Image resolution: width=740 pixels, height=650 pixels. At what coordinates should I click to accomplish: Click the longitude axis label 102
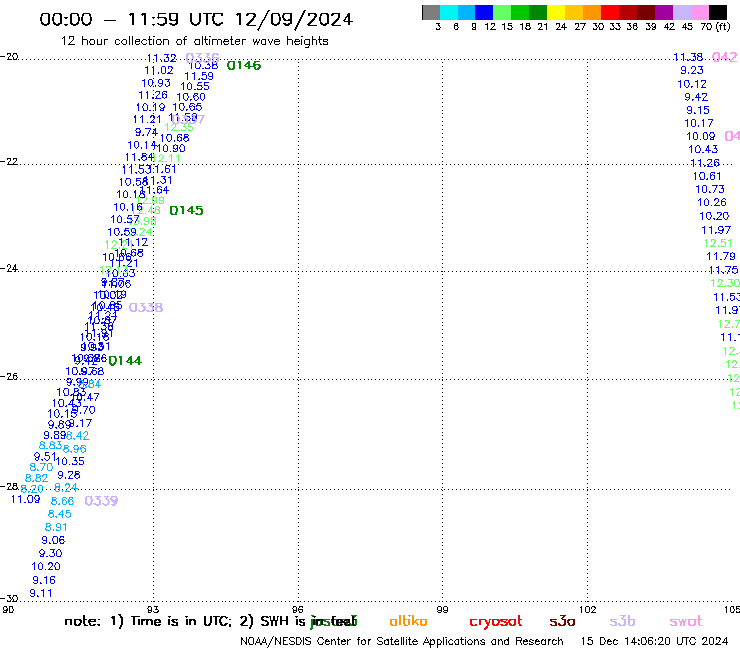[588, 609]
